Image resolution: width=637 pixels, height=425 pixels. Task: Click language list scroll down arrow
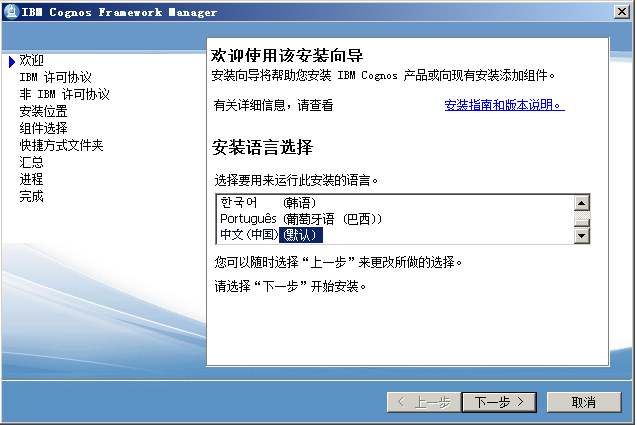[582, 236]
